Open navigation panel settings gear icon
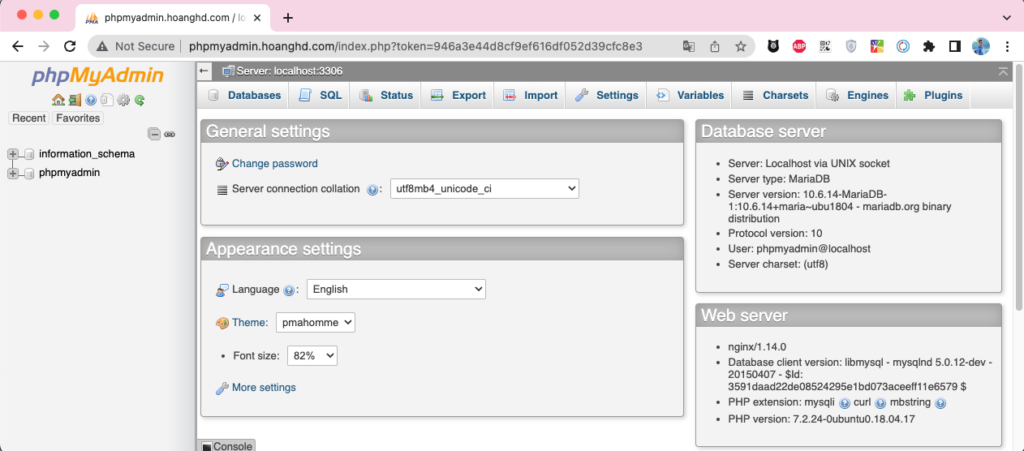The width and height of the screenshot is (1024, 451). [x=123, y=101]
